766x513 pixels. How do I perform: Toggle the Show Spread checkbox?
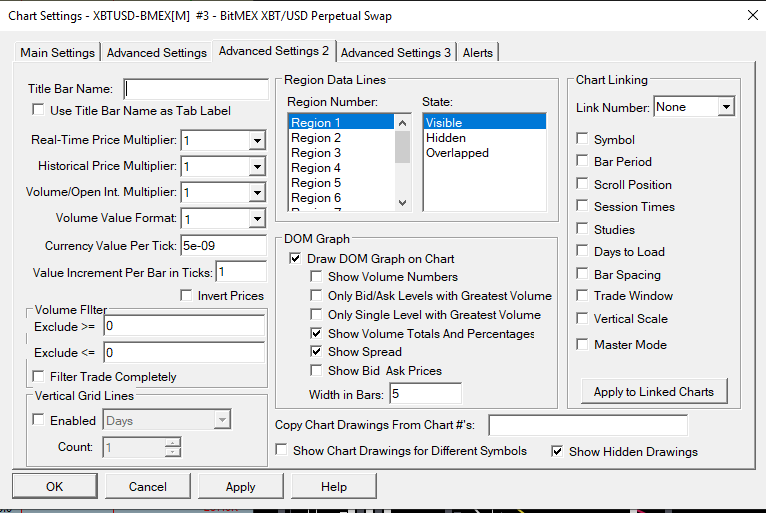(x=316, y=351)
